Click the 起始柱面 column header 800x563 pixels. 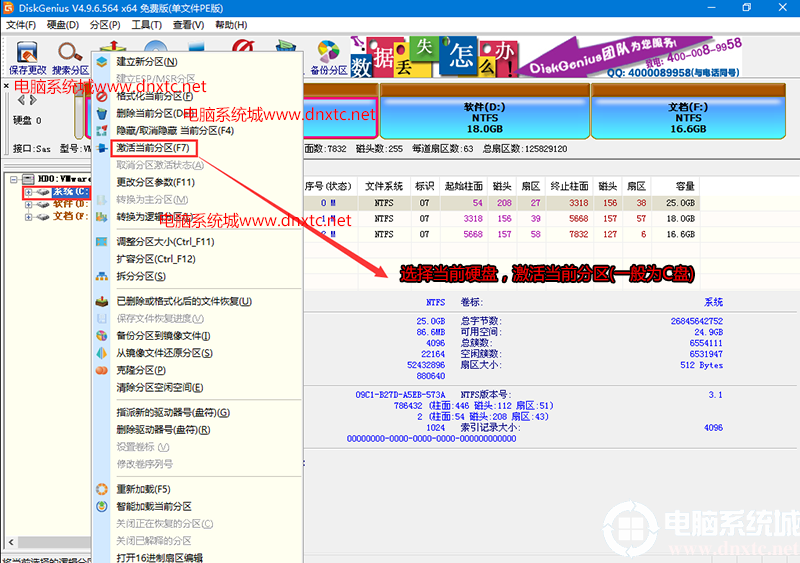pos(463,186)
